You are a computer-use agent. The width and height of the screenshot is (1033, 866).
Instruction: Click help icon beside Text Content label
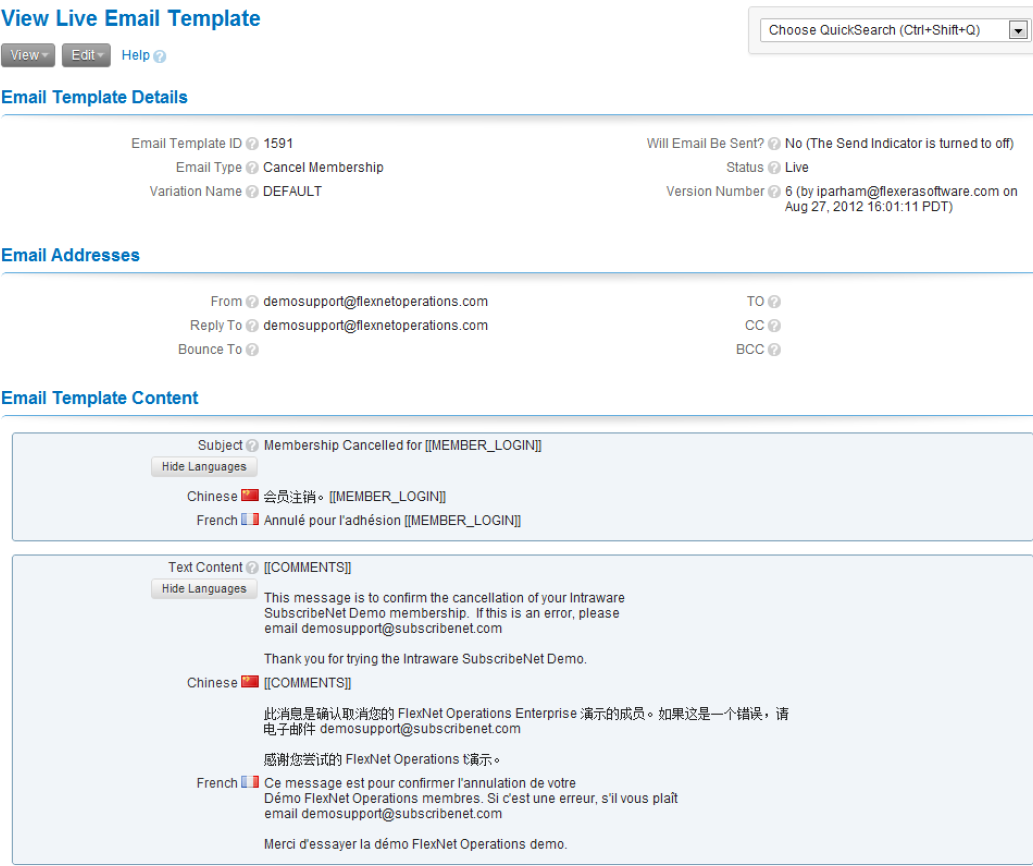pos(252,568)
